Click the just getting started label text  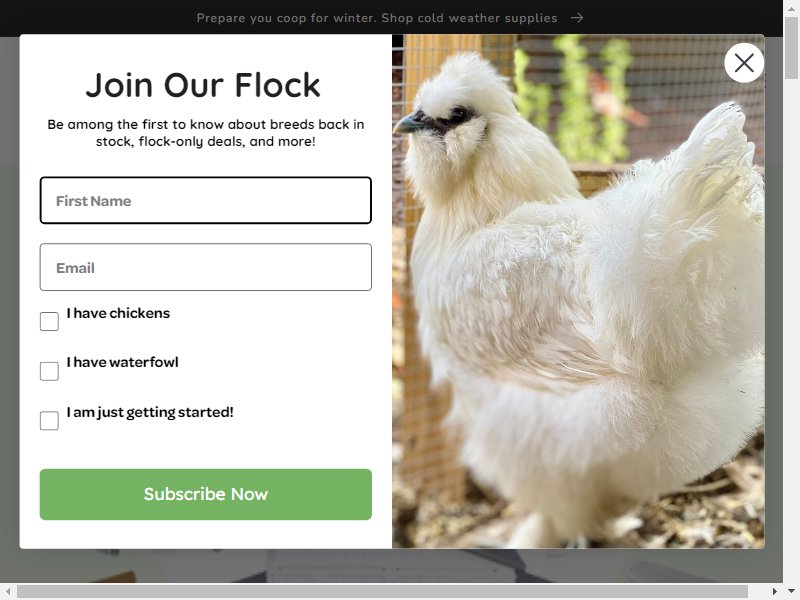(150, 412)
